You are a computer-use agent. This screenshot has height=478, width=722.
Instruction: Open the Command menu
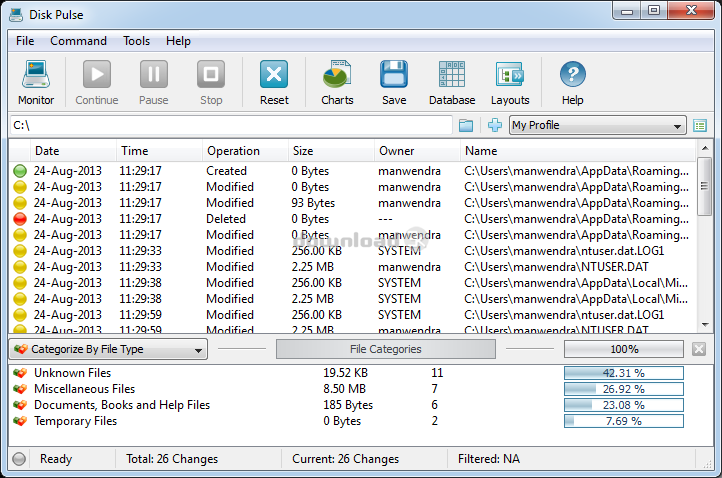coord(78,41)
